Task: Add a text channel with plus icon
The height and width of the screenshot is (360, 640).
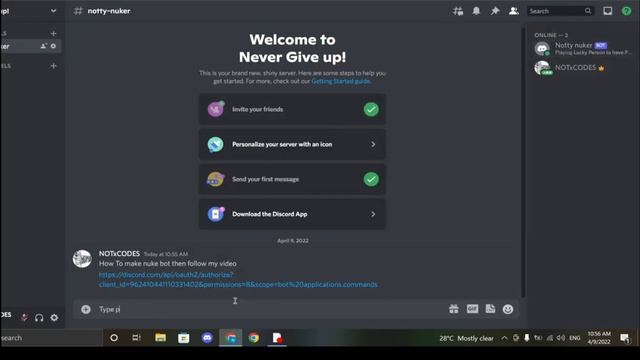Action: 53,33
